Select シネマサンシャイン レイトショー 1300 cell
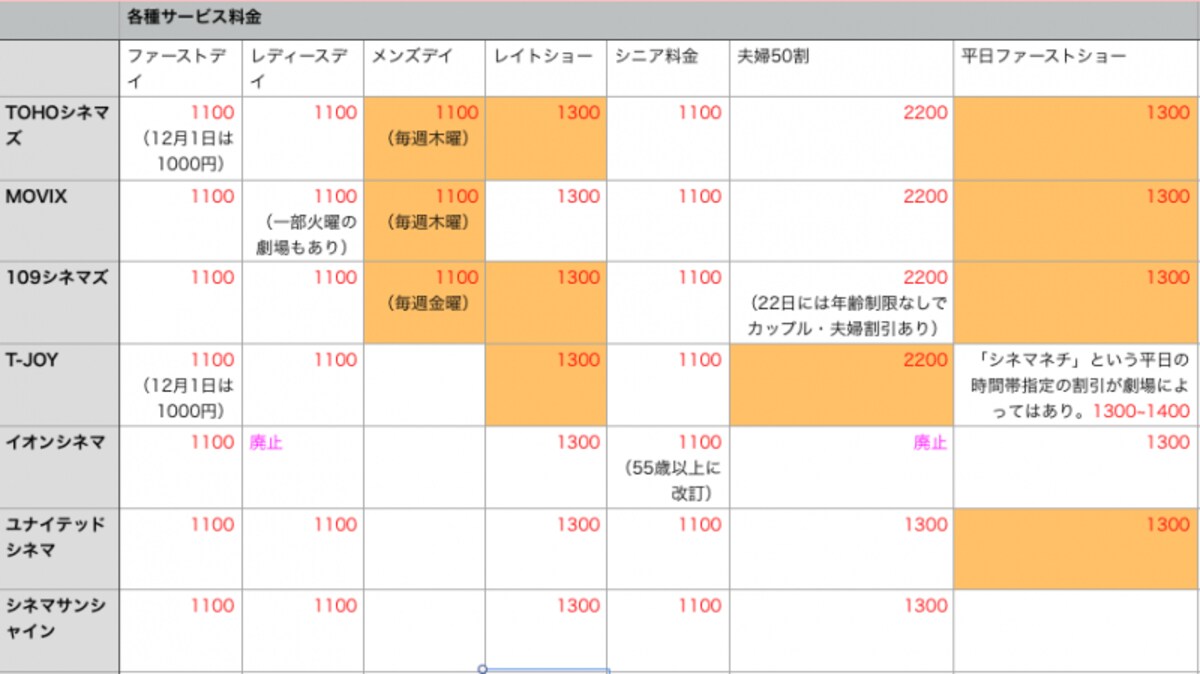The height and width of the screenshot is (674, 1200). pyautogui.click(x=546, y=631)
